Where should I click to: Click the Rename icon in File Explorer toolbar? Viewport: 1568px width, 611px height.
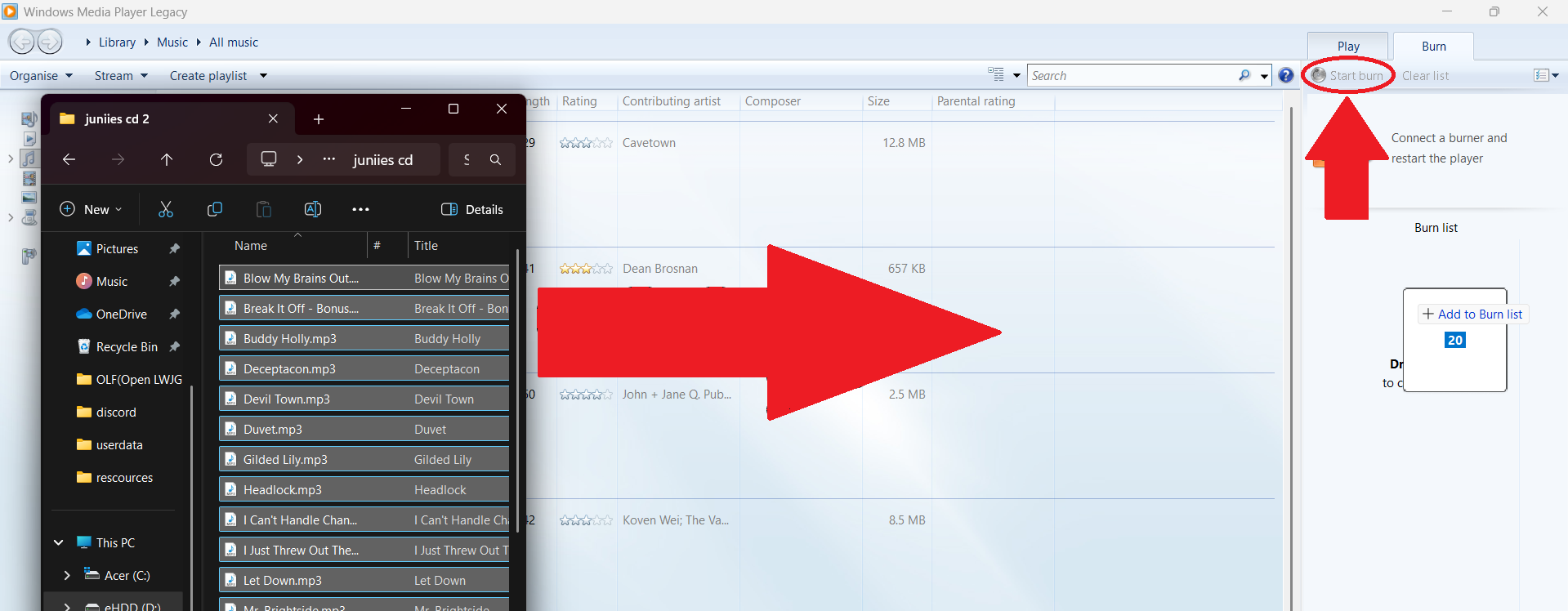point(312,209)
